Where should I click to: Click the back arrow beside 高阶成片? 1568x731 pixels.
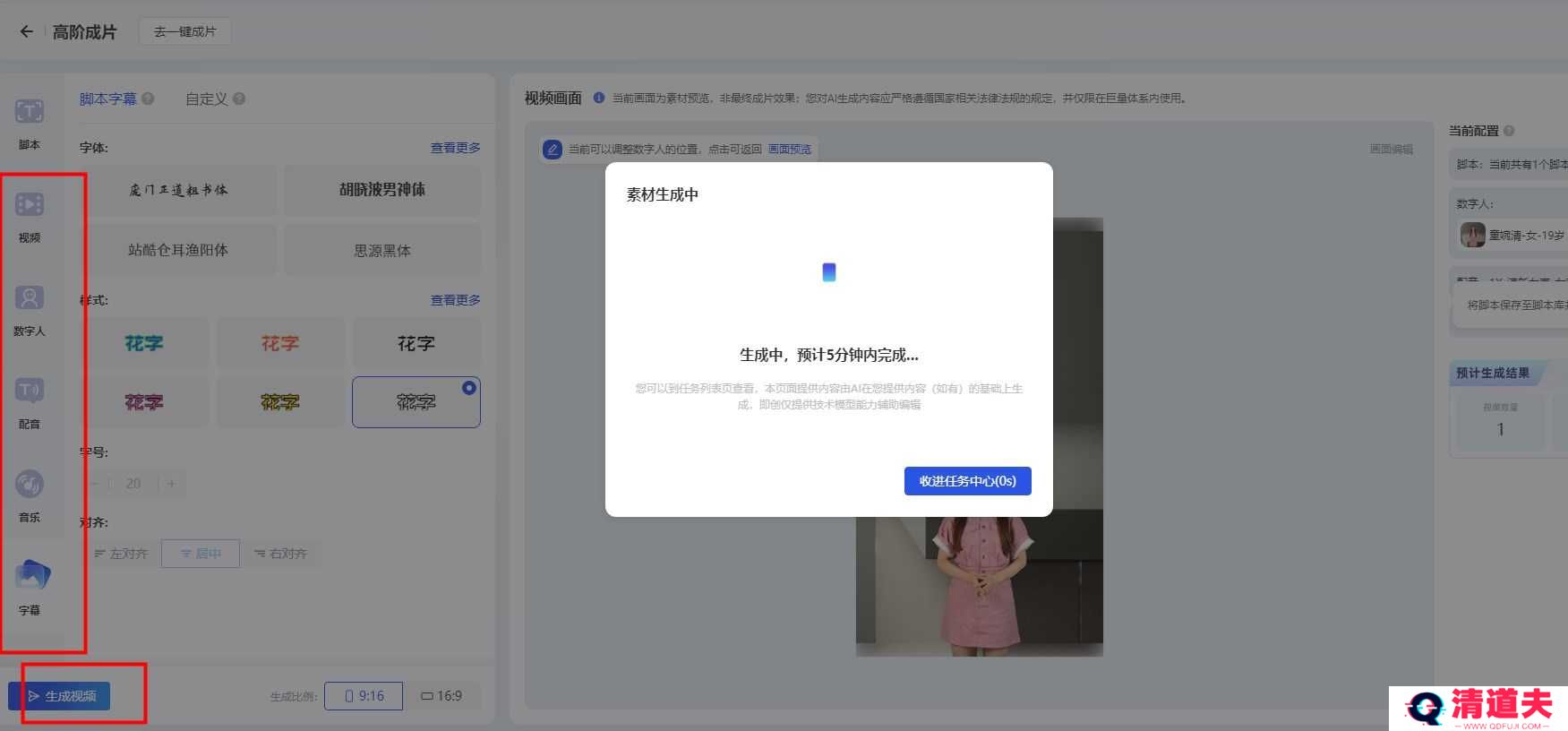(x=27, y=31)
